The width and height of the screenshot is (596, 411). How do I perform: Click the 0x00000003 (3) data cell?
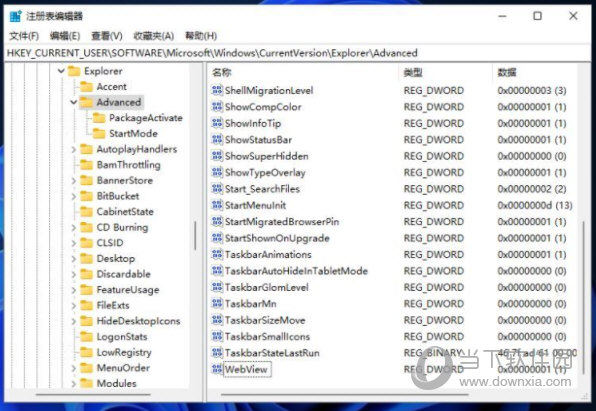532,90
